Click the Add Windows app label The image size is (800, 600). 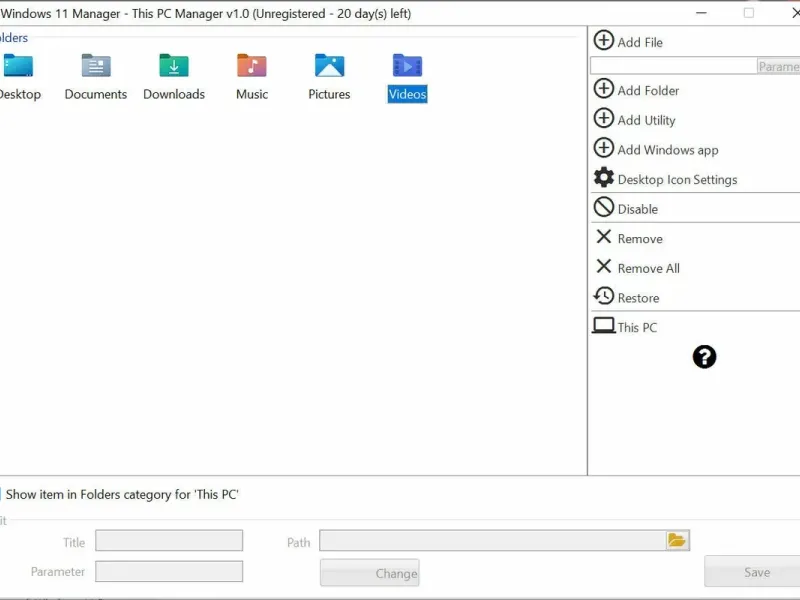point(668,150)
